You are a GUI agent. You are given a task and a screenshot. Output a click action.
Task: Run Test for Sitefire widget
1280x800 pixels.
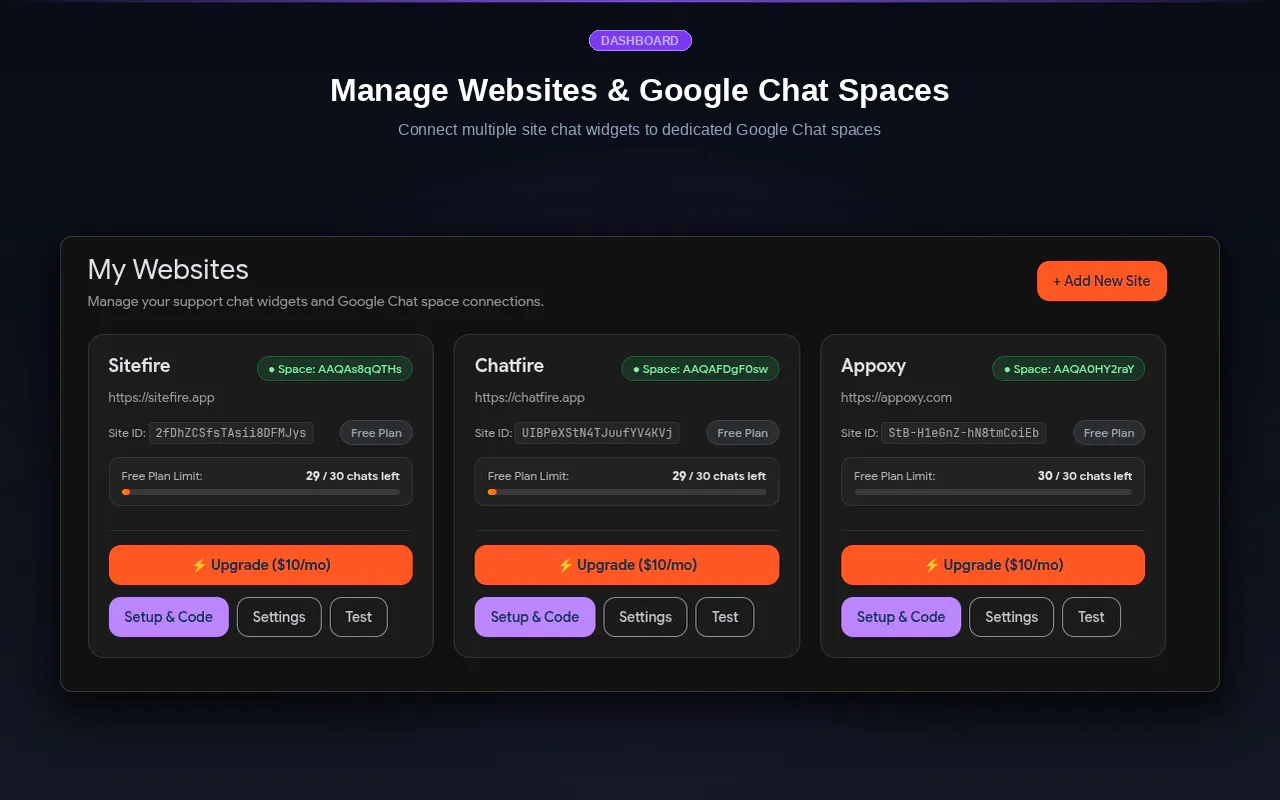coord(359,617)
